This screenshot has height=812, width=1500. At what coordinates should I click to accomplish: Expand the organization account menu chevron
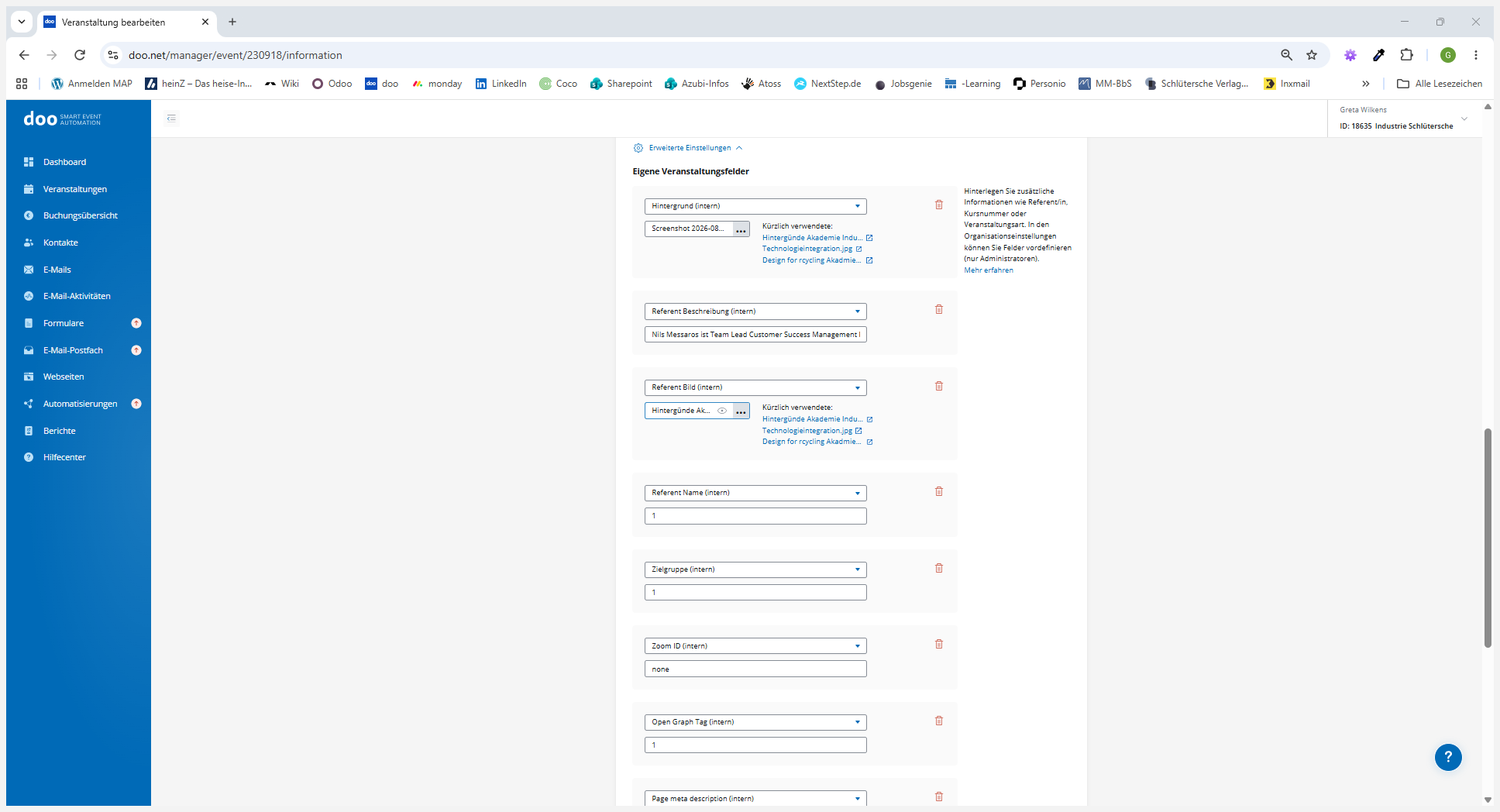tap(1464, 119)
